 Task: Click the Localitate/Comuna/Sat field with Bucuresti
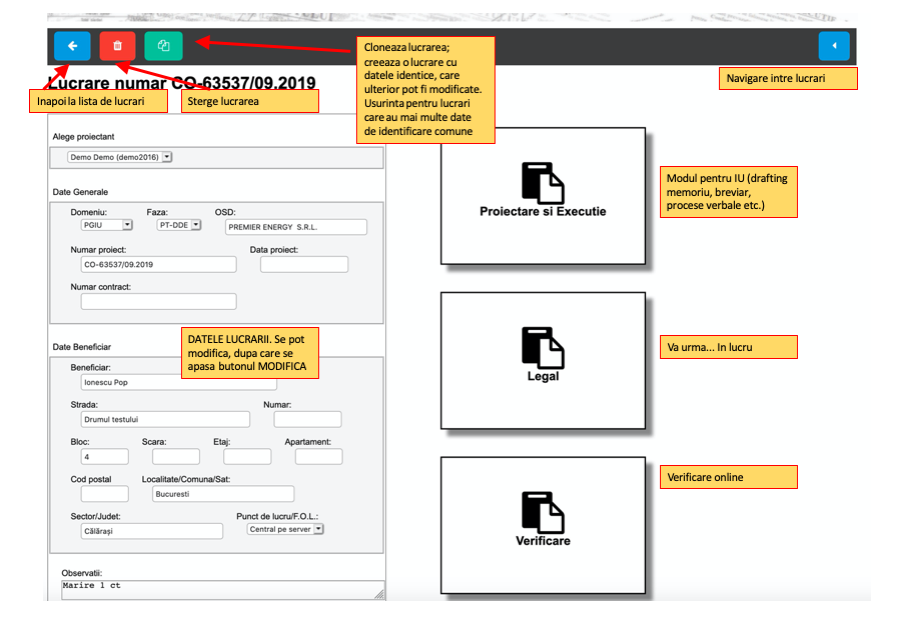223,494
